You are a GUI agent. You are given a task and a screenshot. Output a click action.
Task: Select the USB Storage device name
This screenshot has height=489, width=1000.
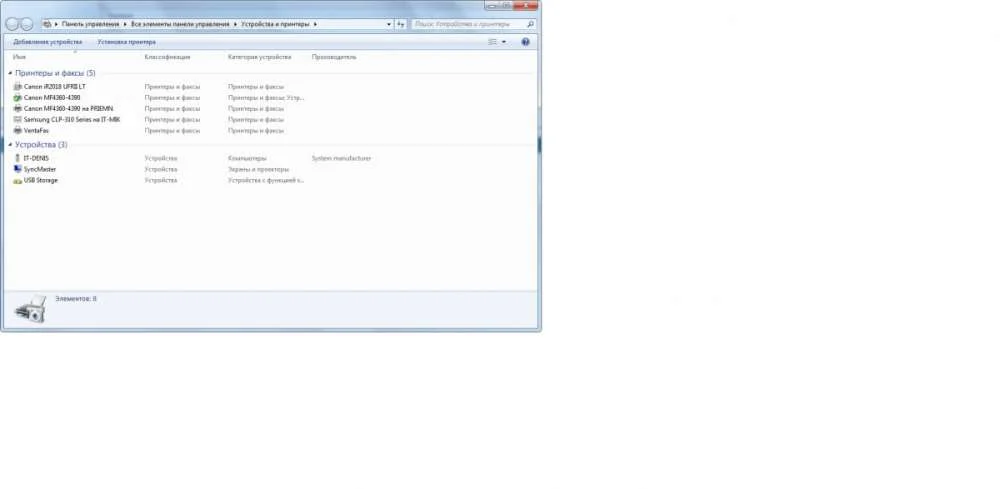[41, 180]
